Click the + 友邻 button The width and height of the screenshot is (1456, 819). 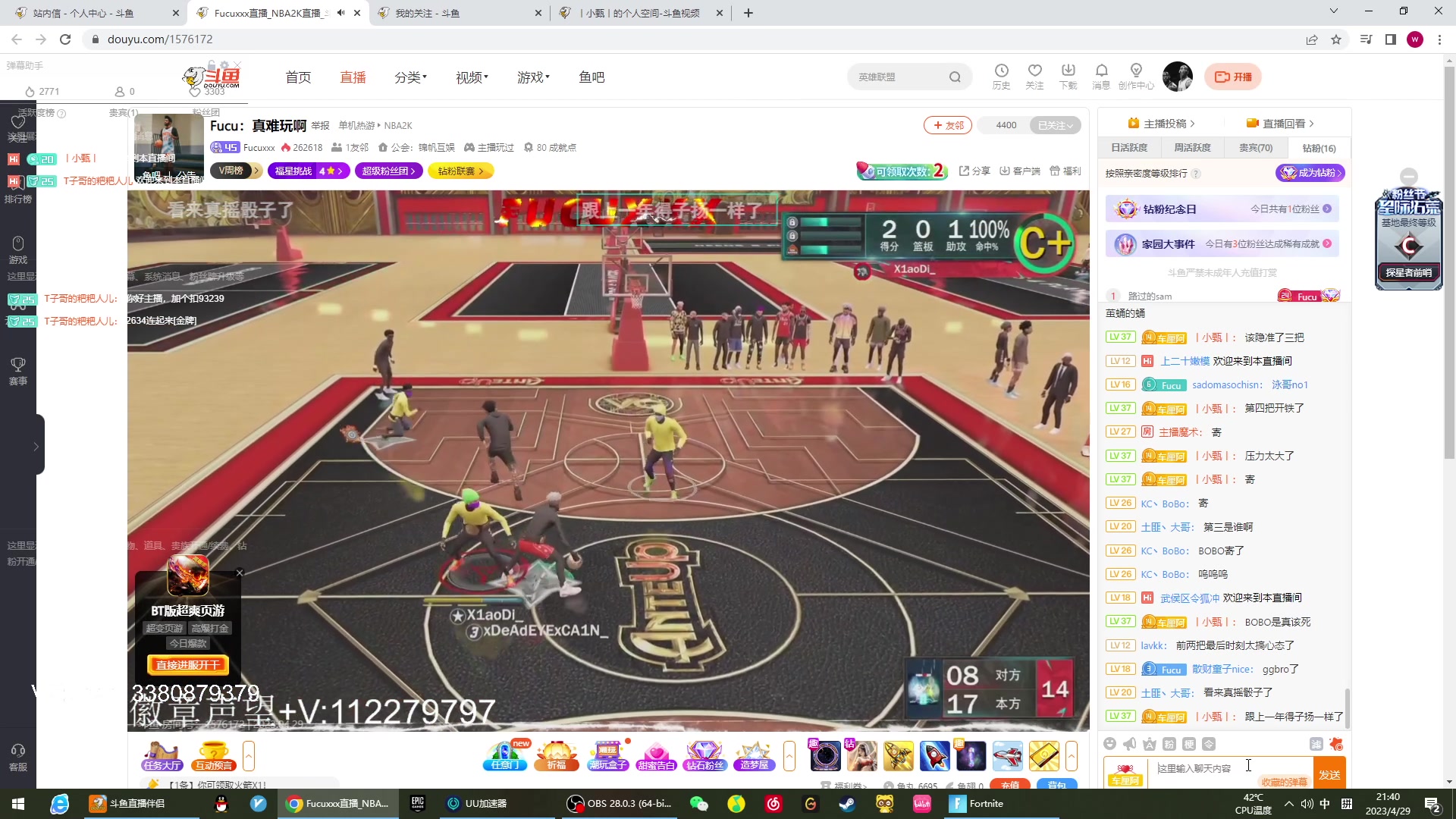[948, 125]
